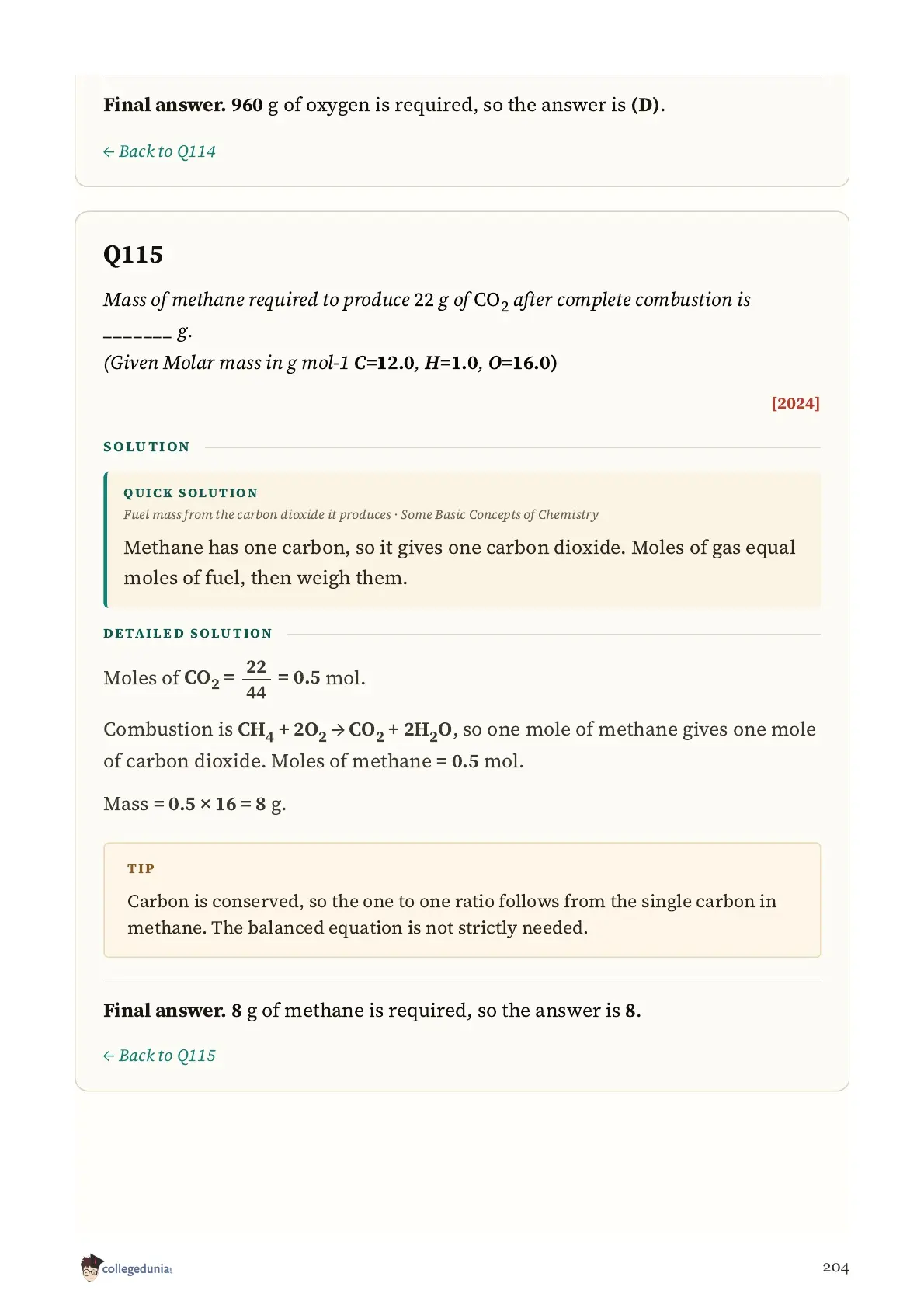Click the Fuel mass from carbon dioxide subtitle

tap(361, 515)
